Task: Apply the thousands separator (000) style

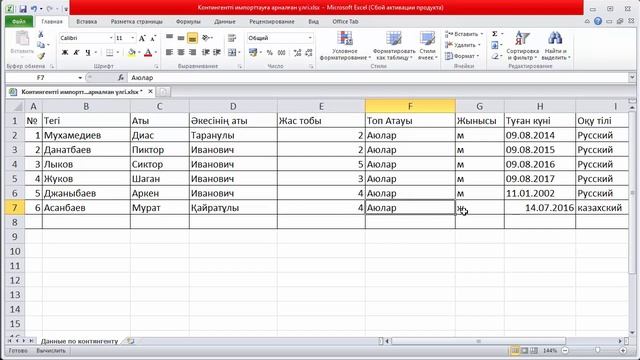Action: tap(282, 53)
